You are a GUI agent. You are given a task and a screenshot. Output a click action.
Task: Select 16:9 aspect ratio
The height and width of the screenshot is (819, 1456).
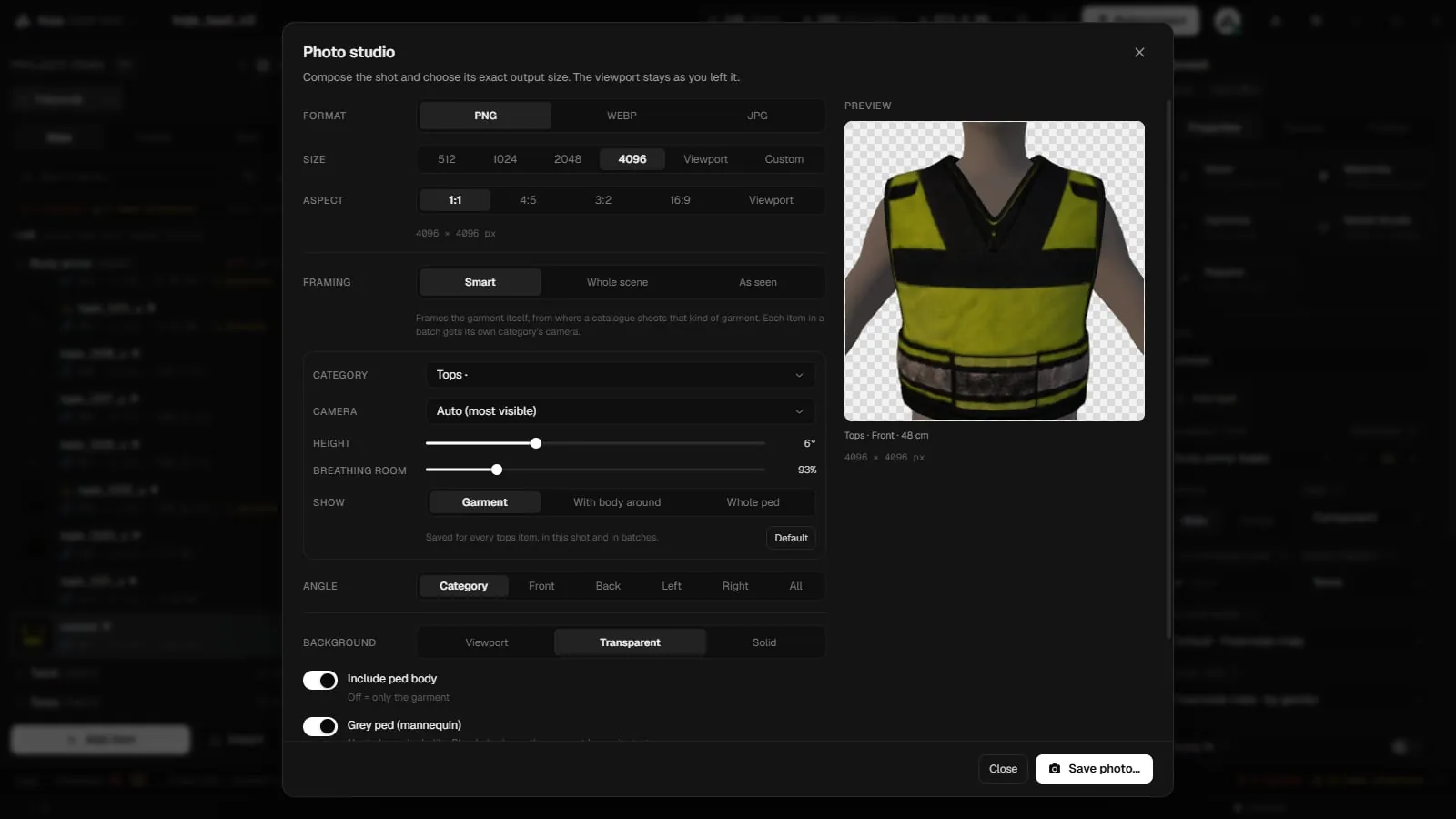pos(680,200)
